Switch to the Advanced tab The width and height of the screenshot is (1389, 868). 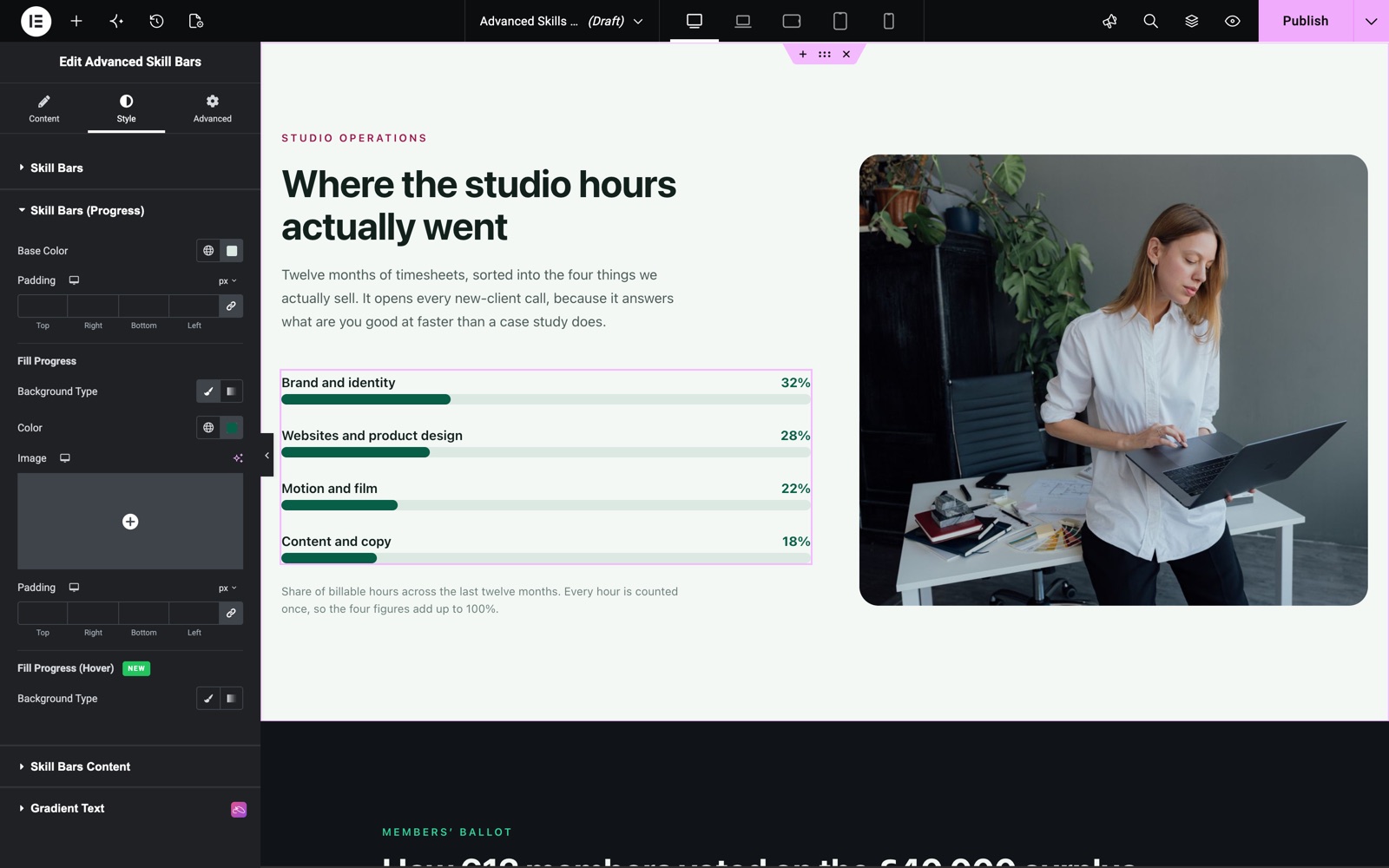(x=213, y=108)
